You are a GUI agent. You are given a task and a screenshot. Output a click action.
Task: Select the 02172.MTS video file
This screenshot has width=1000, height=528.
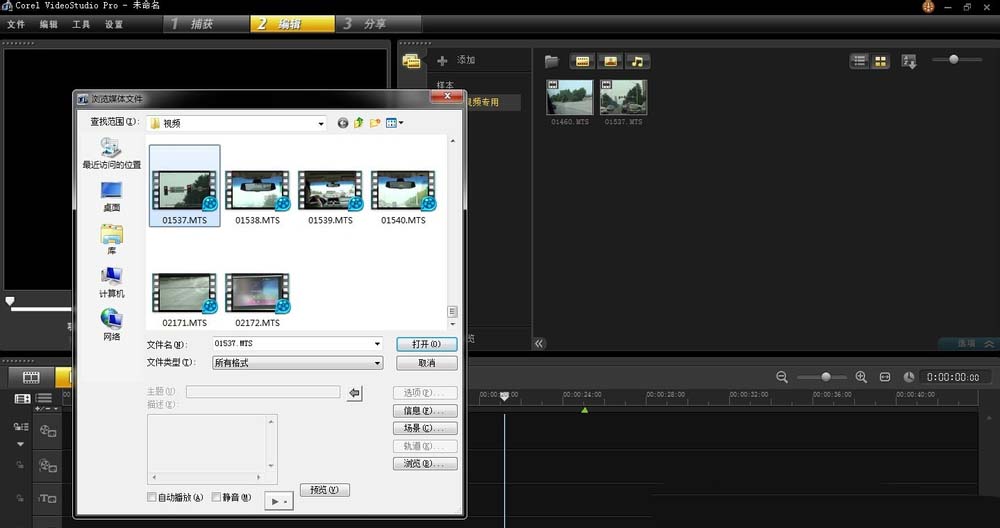257,293
